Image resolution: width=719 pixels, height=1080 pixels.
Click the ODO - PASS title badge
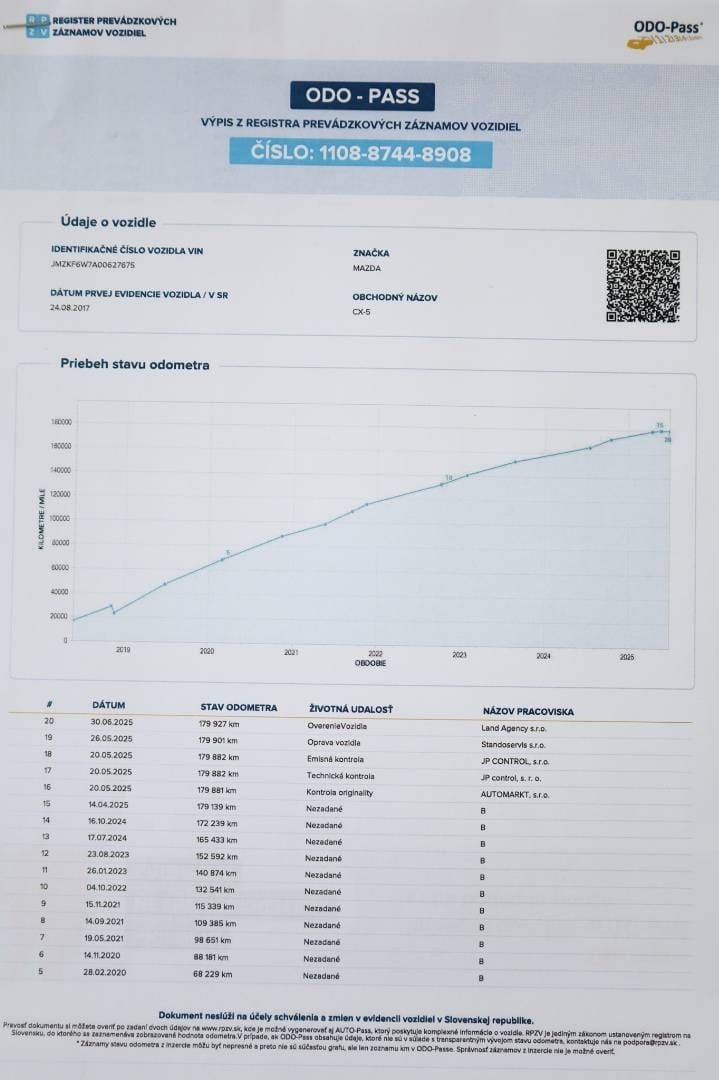coord(362,96)
